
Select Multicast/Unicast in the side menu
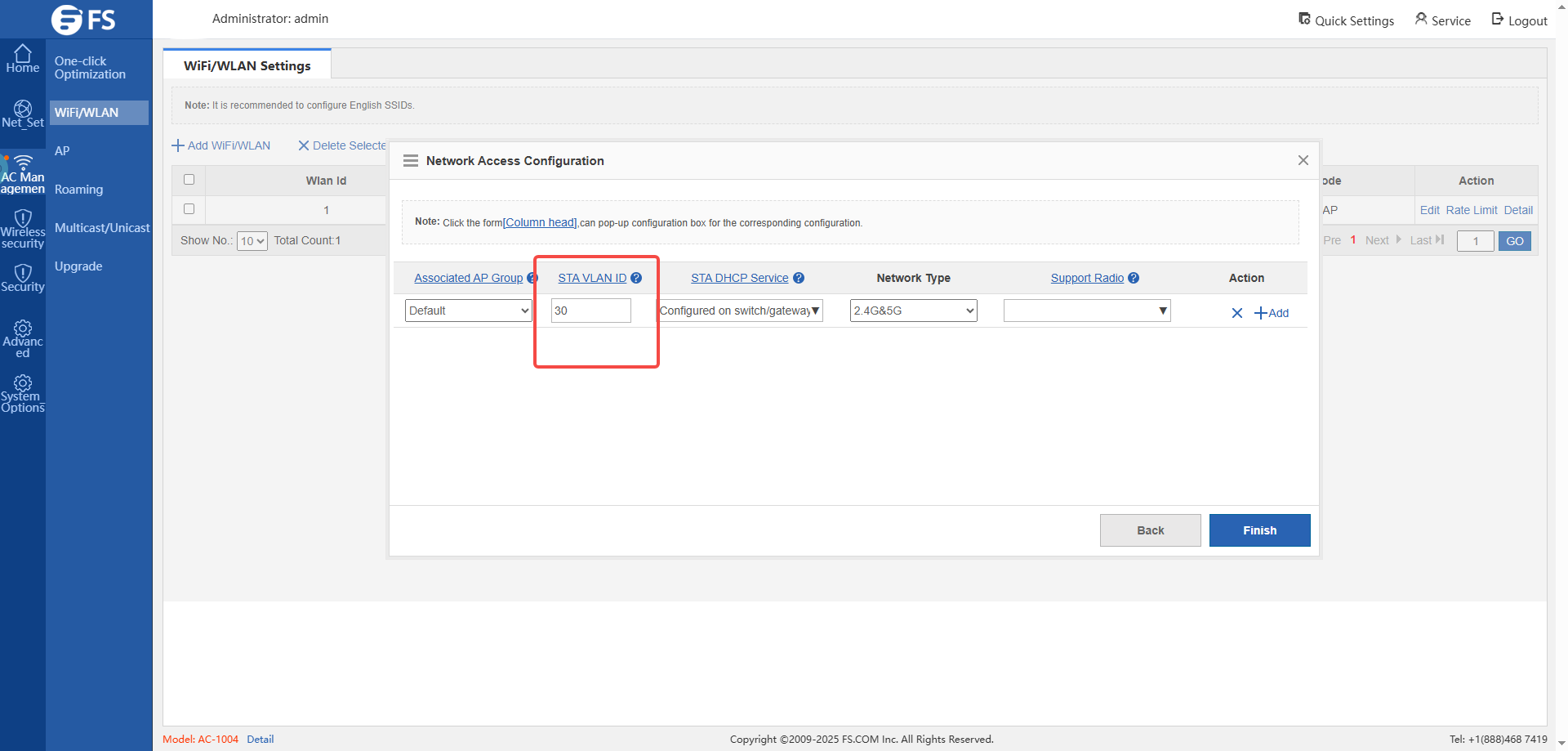click(x=102, y=228)
